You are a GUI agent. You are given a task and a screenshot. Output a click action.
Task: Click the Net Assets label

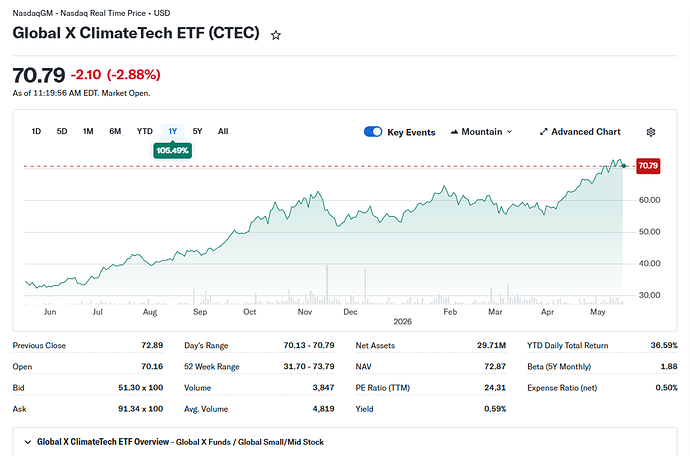point(375,346)
